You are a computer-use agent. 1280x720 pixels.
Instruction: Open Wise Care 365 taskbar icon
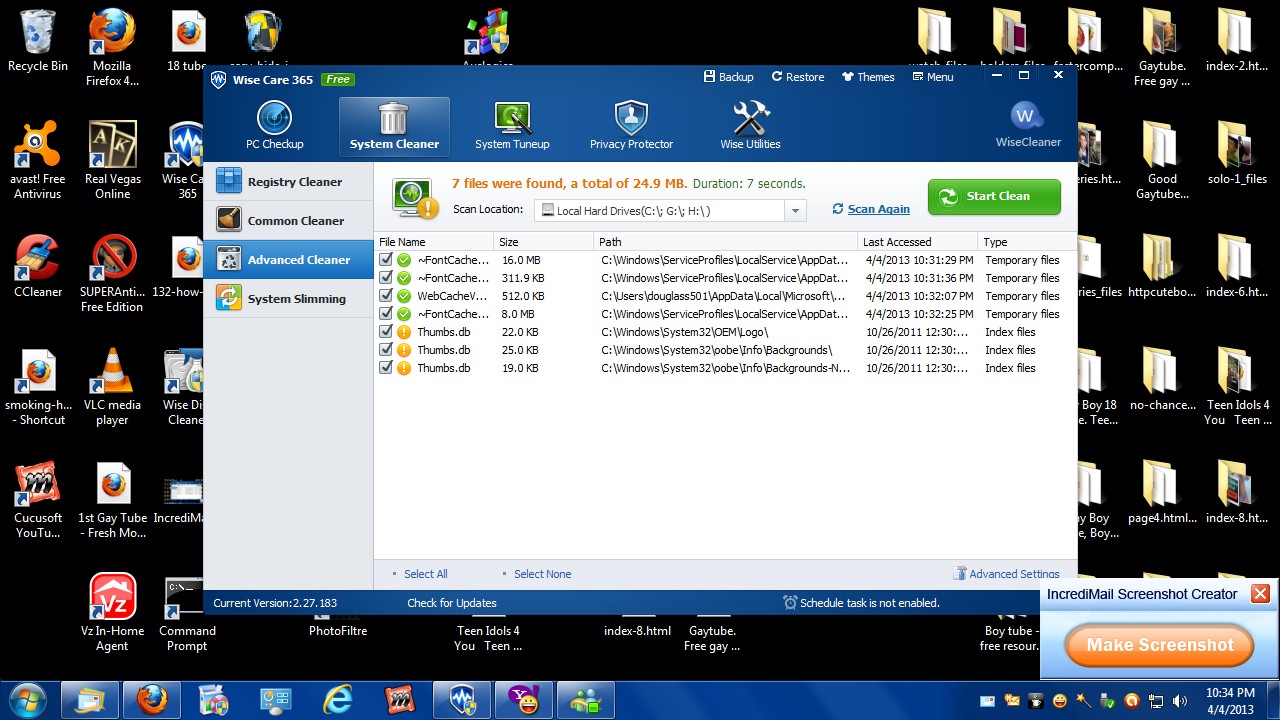pos(462,699)
